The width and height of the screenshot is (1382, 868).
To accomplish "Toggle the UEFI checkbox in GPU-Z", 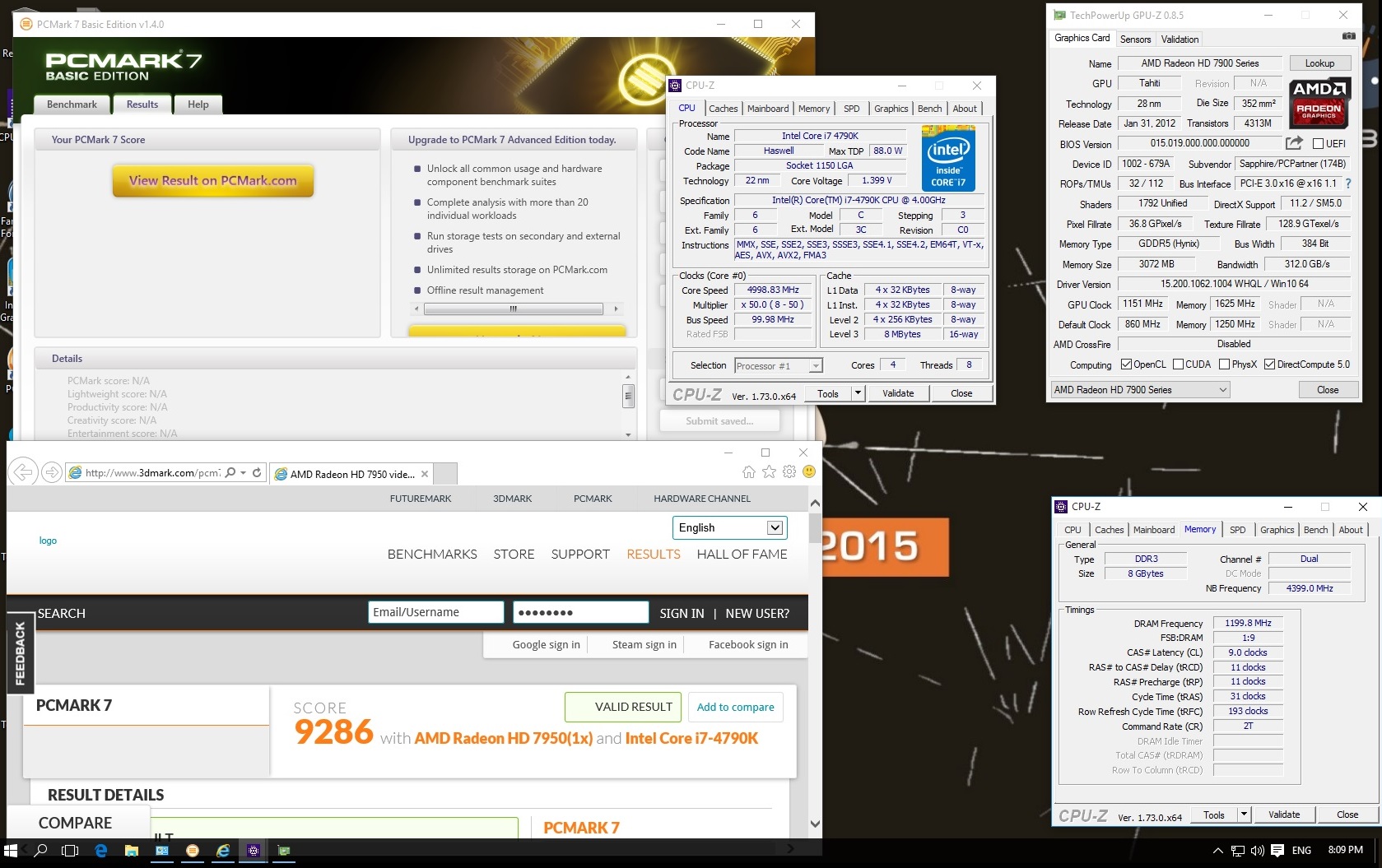I will (x=1318, y=143).
